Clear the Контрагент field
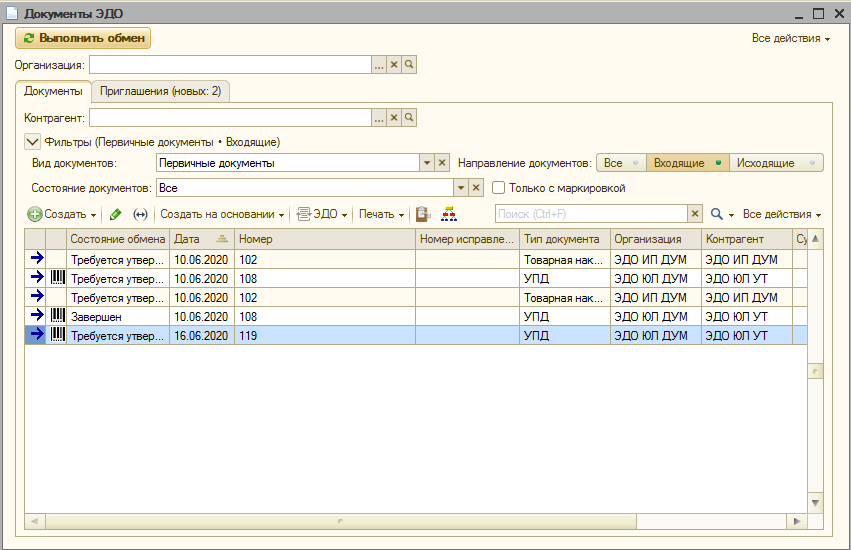Viewport: 851px width, 550px height. click(394, 118)
